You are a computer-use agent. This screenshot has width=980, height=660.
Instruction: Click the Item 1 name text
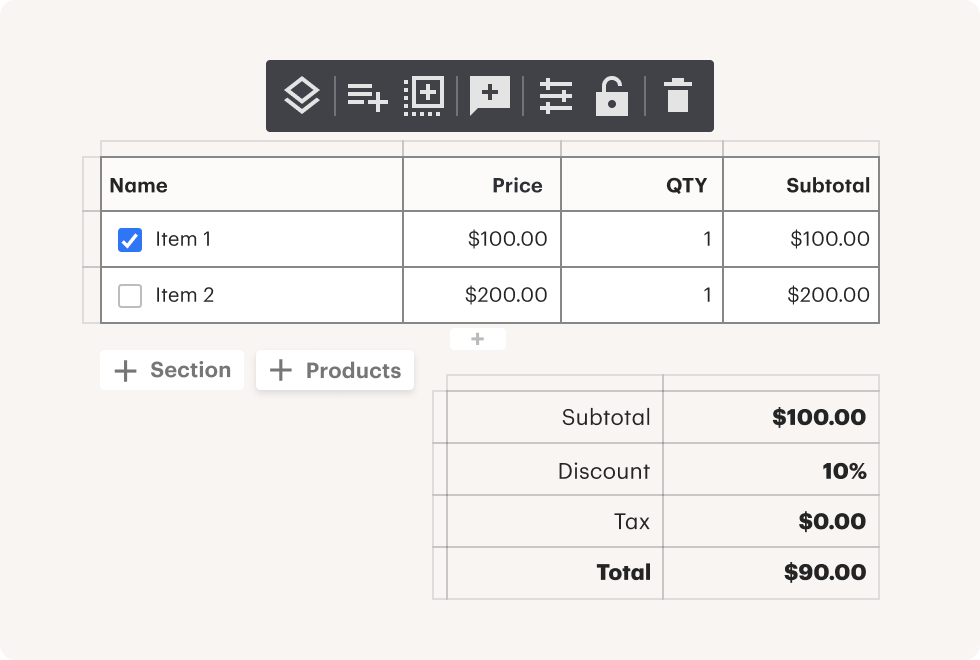[x=183, y=239]
